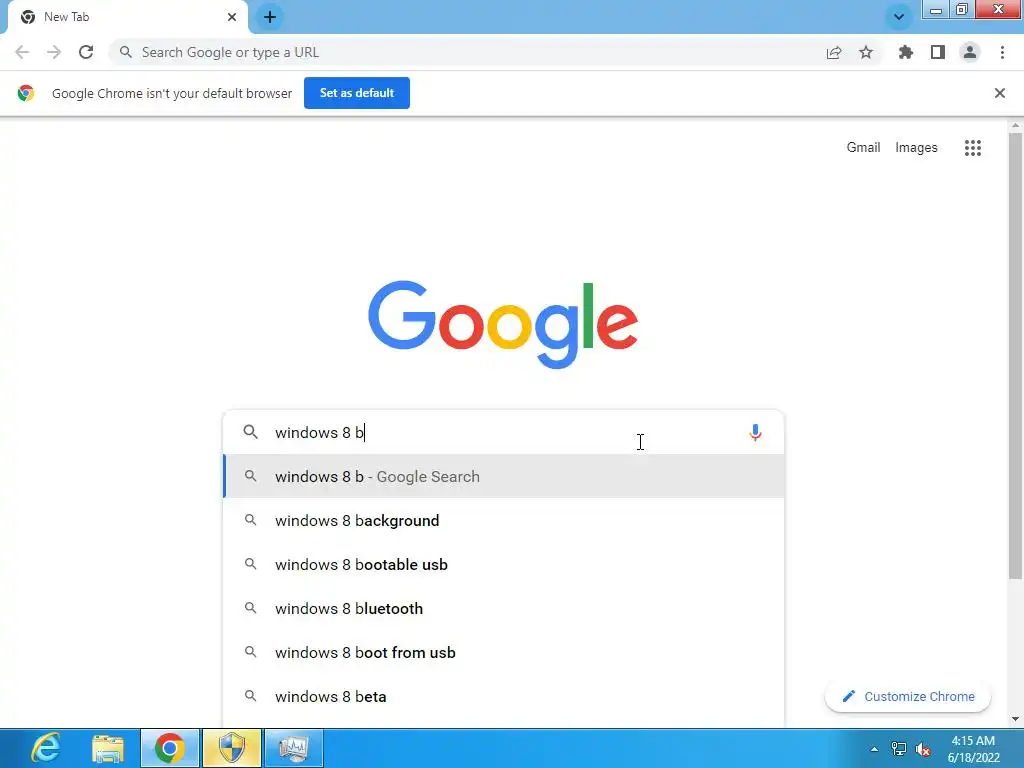Open Internet Explorer from the taskbar
The image size is (1024, 768).
tap(46, 748)
